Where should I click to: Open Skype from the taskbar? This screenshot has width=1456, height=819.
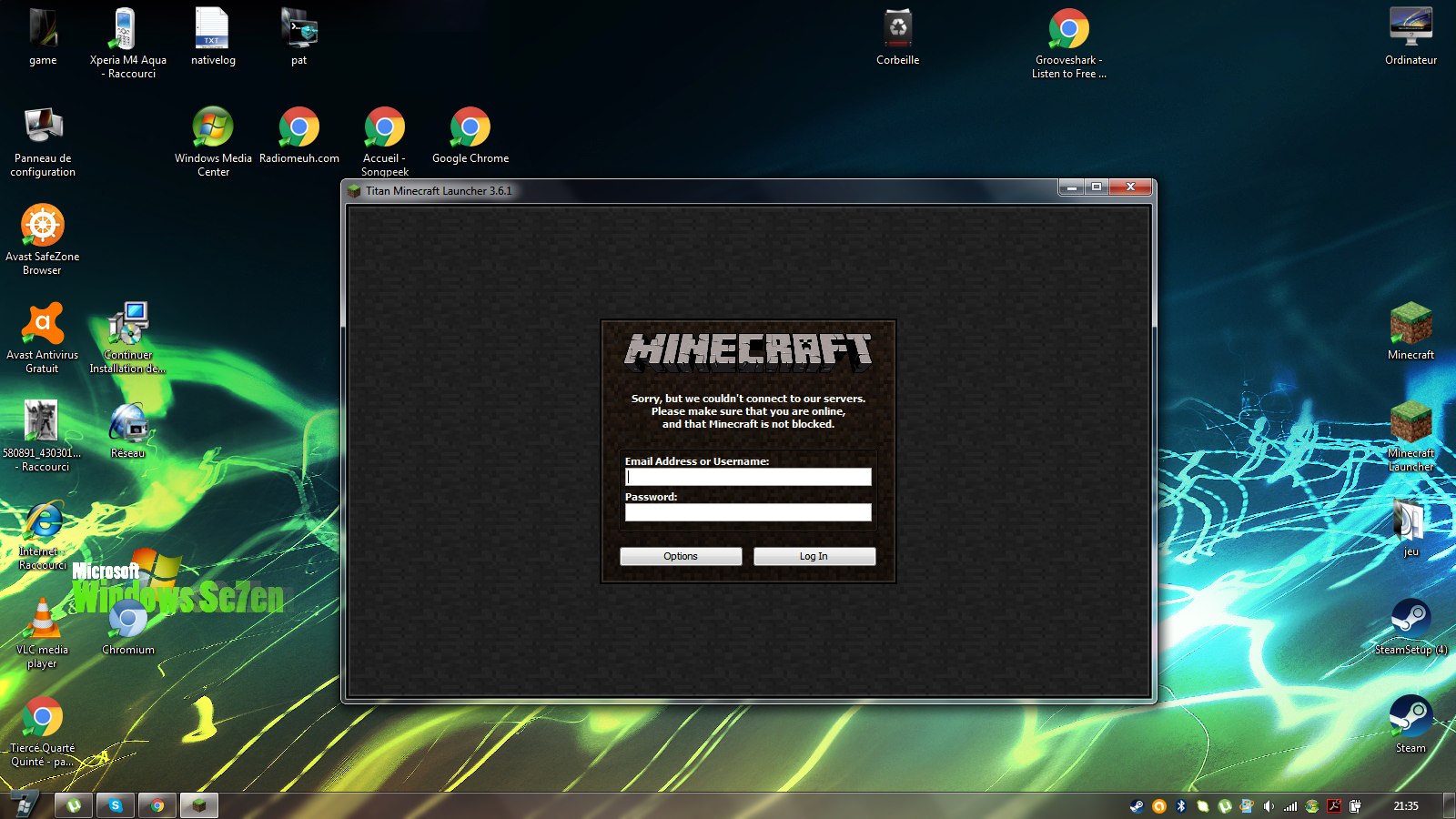click(116, 805)
